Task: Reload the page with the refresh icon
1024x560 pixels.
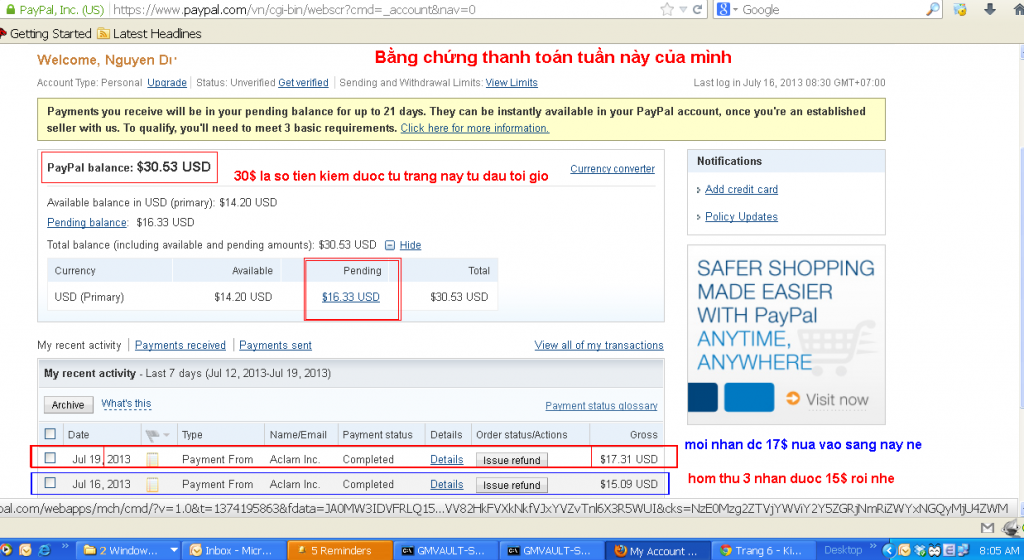Action: pos(697,9)
